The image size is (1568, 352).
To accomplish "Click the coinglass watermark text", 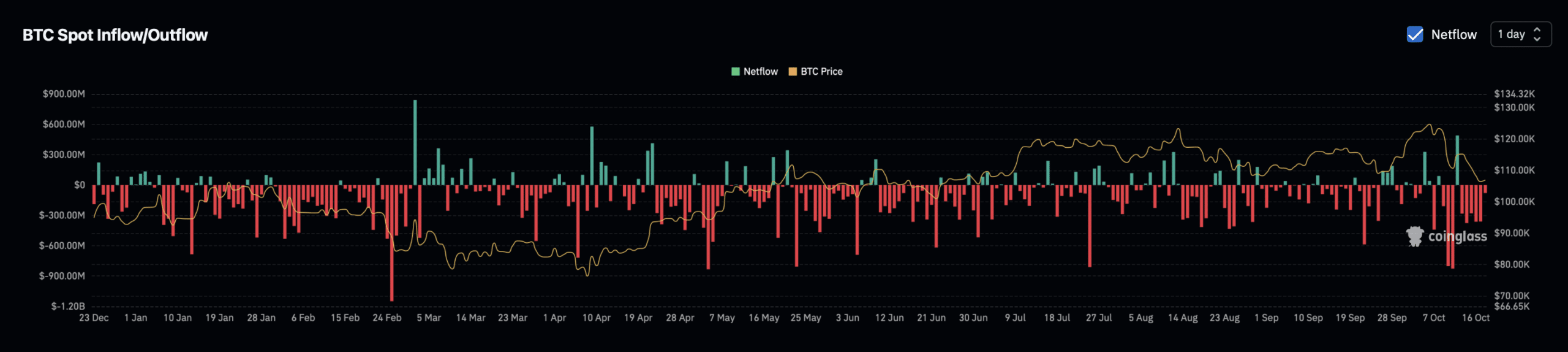I will tap(1457, 236).
